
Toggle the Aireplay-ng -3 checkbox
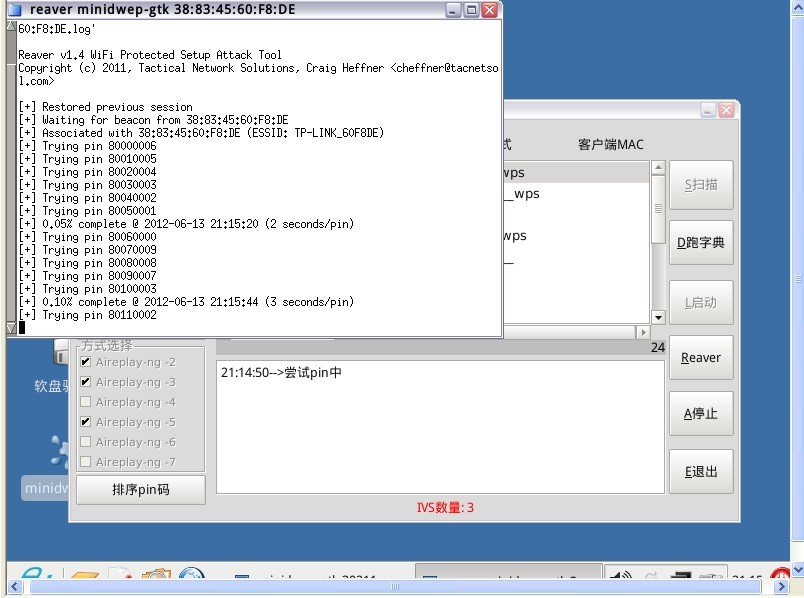pyautogui.click(x=86, y=382)
